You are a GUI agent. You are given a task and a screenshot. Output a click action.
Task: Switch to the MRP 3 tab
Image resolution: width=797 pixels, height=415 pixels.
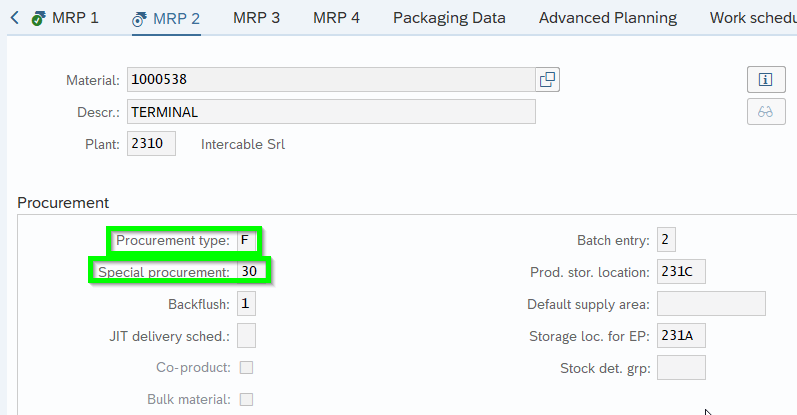pyautogui.click(x=256, y=18)
